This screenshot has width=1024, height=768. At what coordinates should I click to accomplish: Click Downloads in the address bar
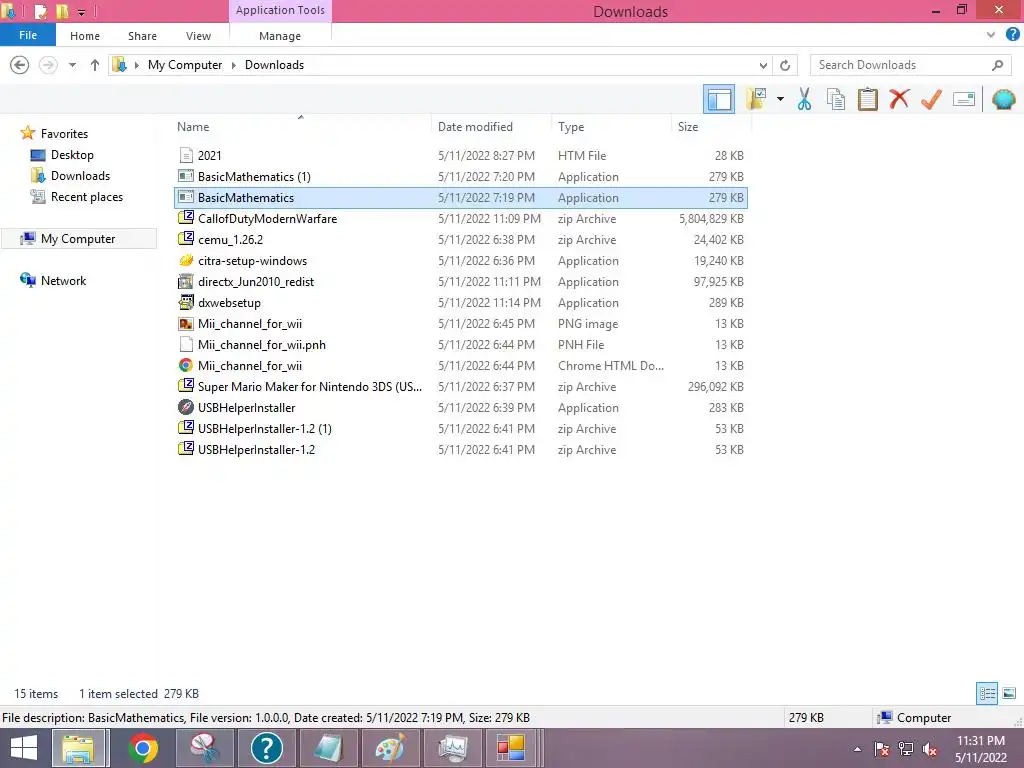[274, 65]
